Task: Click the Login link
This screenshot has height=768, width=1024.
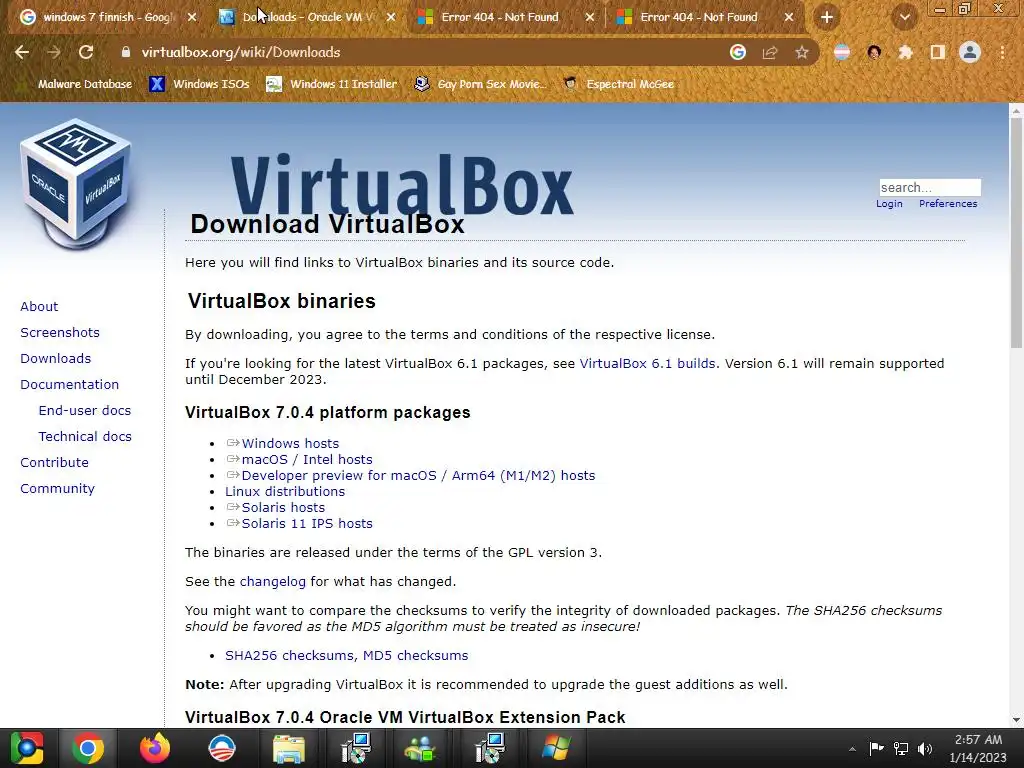Action: point(889,204)
